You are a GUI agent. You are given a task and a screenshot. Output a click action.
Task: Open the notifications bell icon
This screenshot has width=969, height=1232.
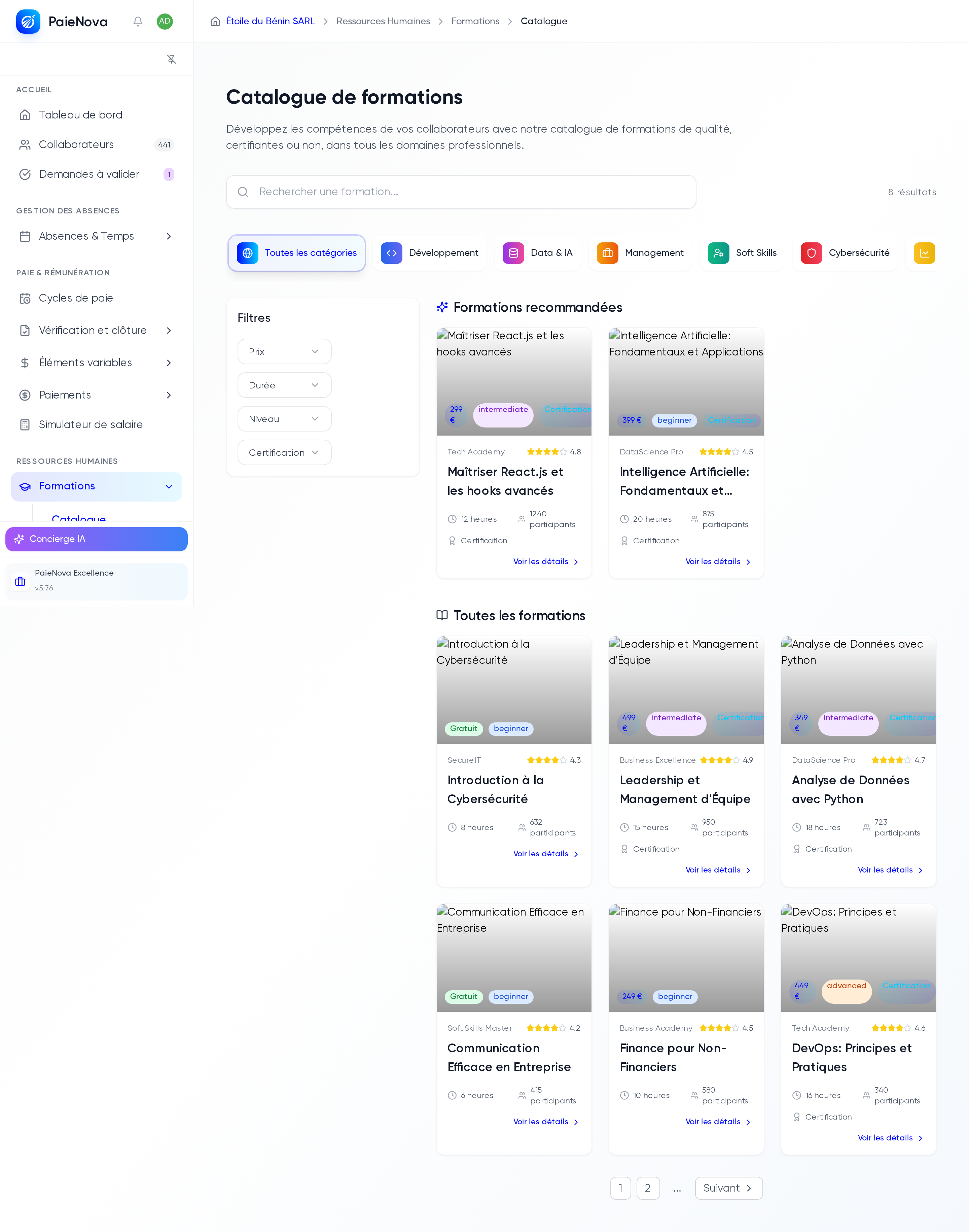138,22
